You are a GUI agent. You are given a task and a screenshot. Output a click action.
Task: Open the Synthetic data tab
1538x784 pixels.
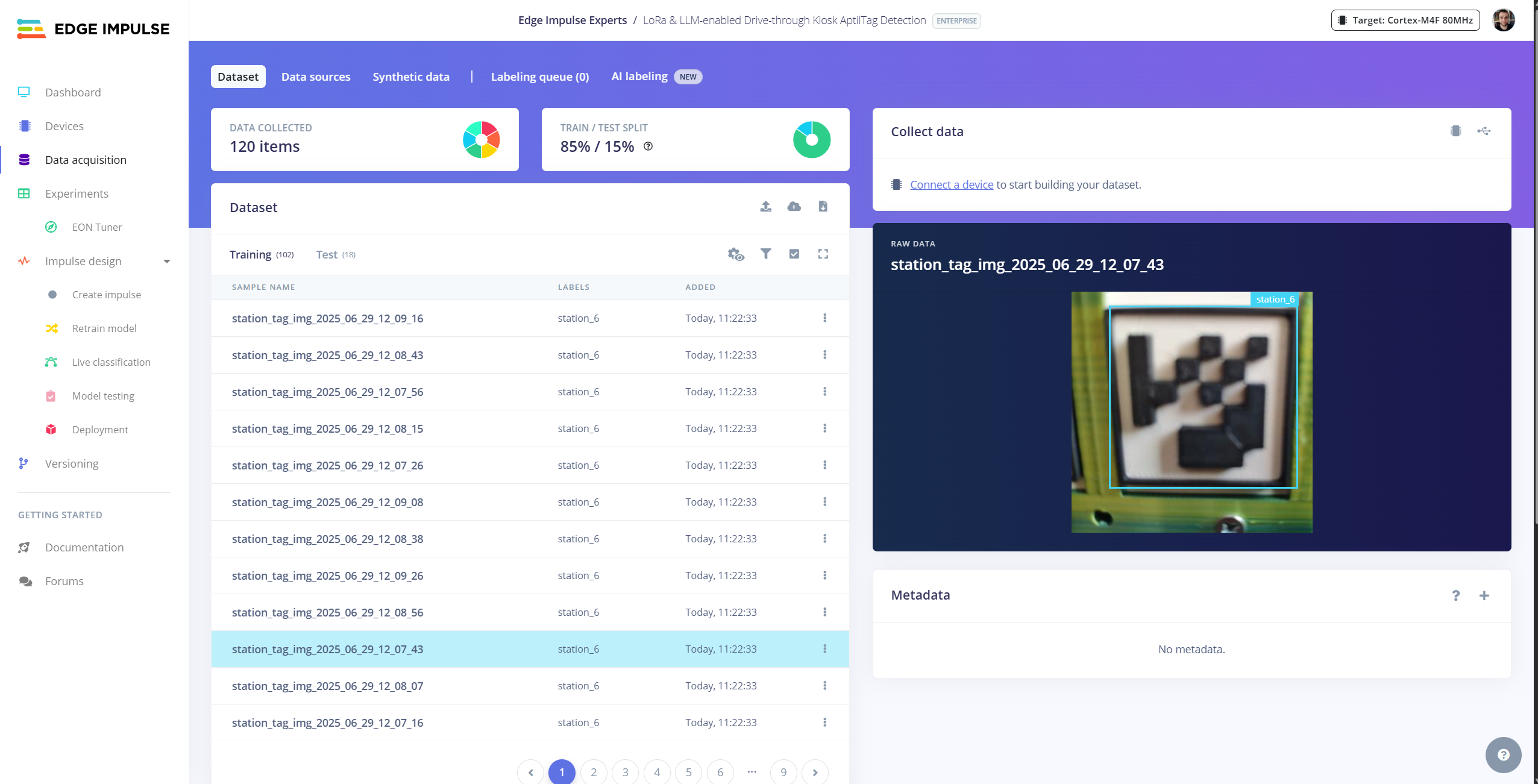411,77
